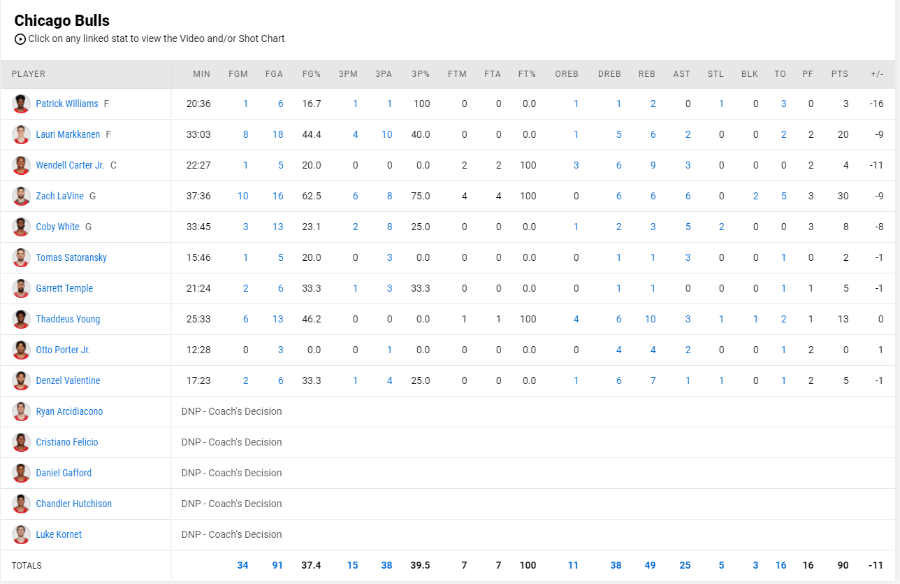Image resolution: width=900 pixels, height=584 pixels.
Task: Click Patrick Williams' player headshot
Action: pyautogui.click(x=21, y=104)
